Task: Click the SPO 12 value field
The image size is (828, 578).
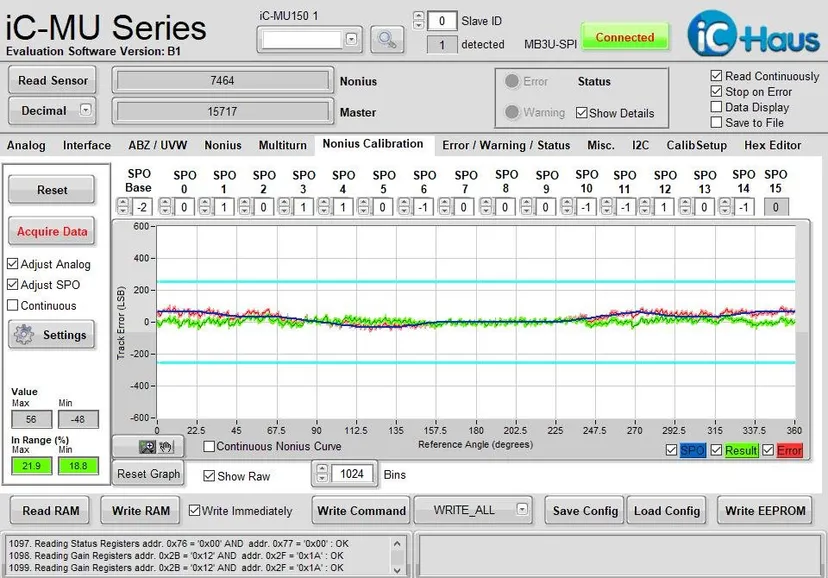Action: (x=664, y=207)
